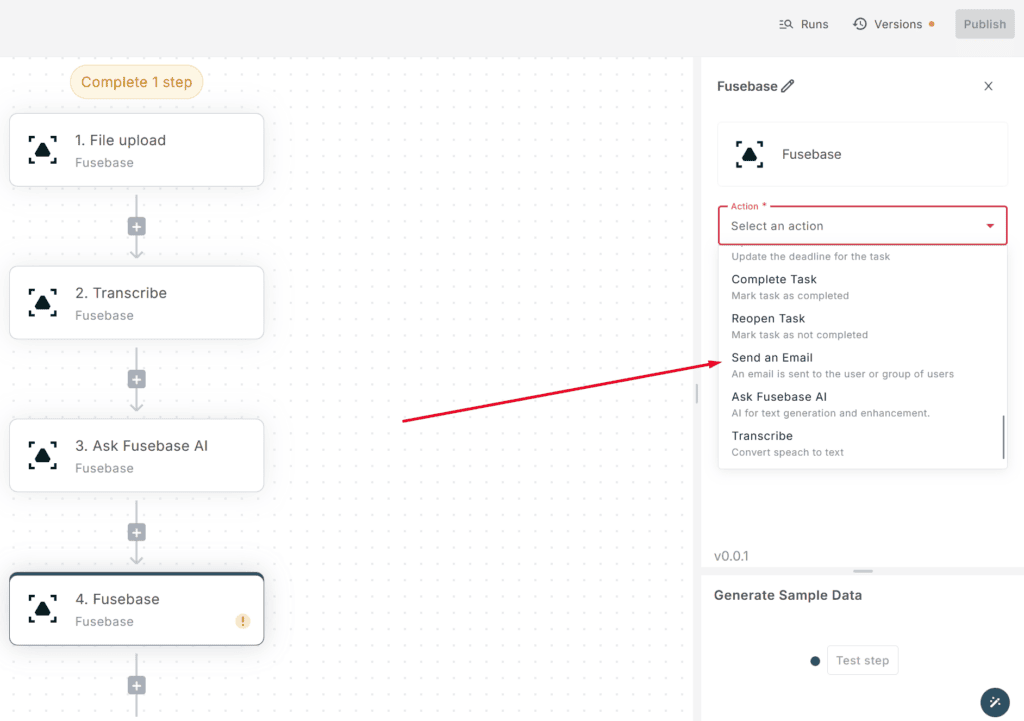This screenshot has width=1024, height=721.
Task: Open the Runs list
Action: click(803, 24)
